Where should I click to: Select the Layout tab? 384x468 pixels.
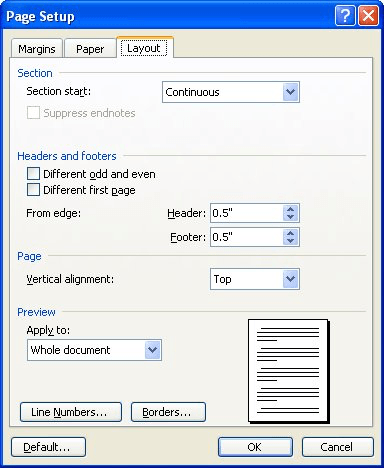(x=144, y=48)
